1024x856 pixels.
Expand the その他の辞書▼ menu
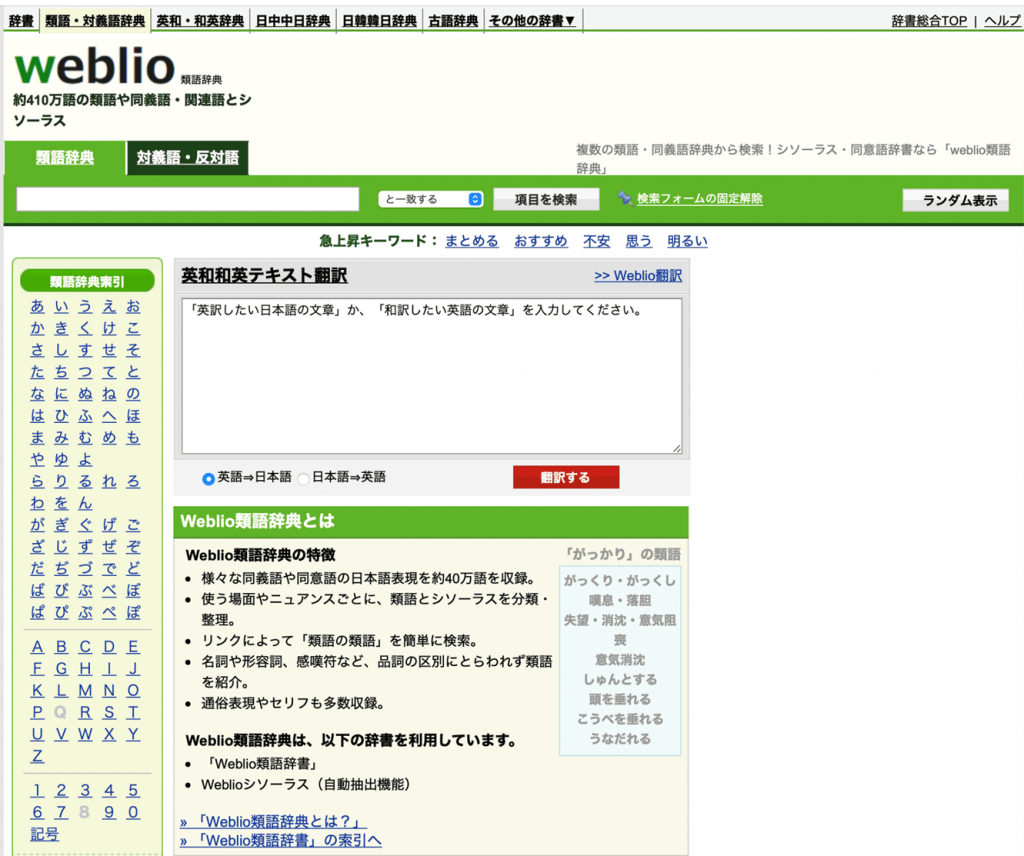532,21
